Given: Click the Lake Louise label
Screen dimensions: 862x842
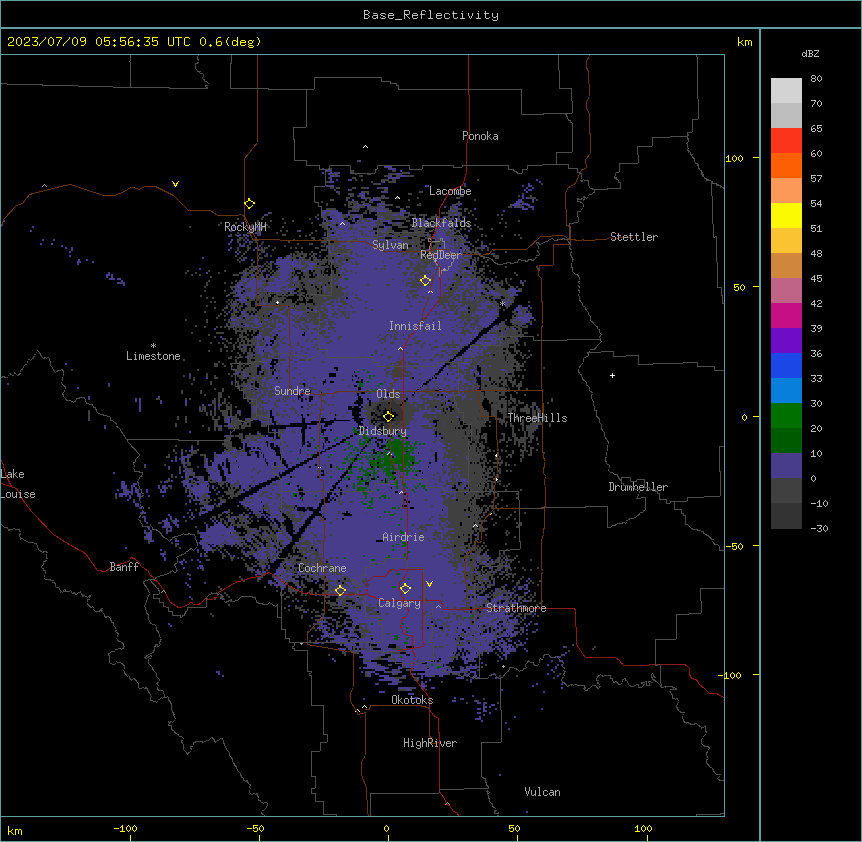Looking at the screenshot, I should click(18, 484).
